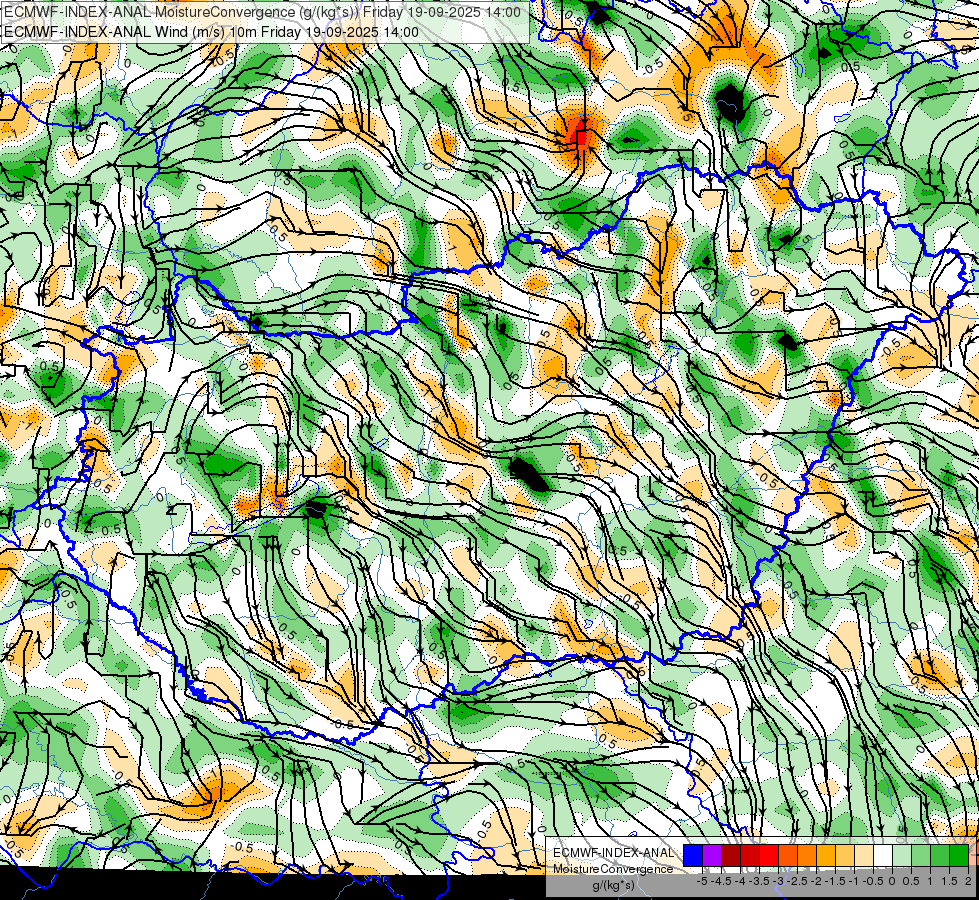Screen dimensions: 979x900
Task: Click the -2 value on the legend scale
Action: click(x=816, y=881)
